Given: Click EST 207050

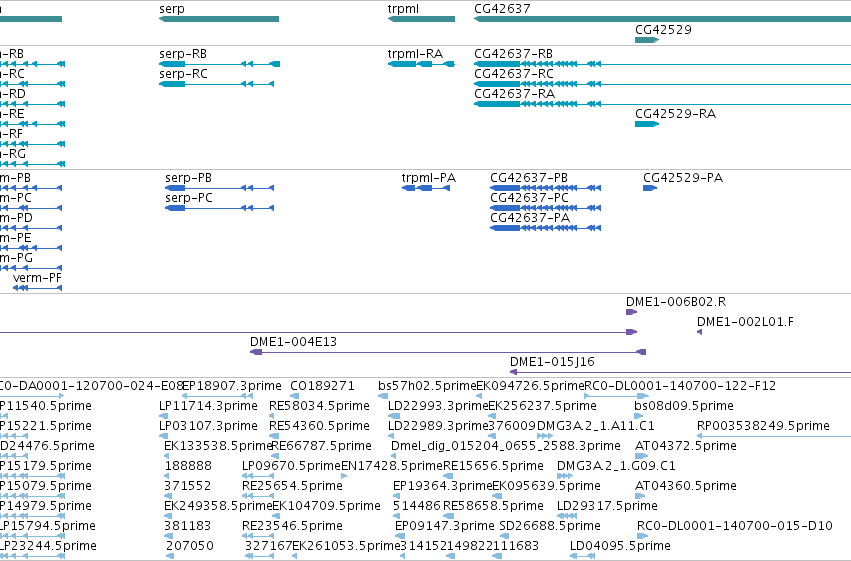Looking at the screenshot, I should pyautogui.click(x=170, y=556).
